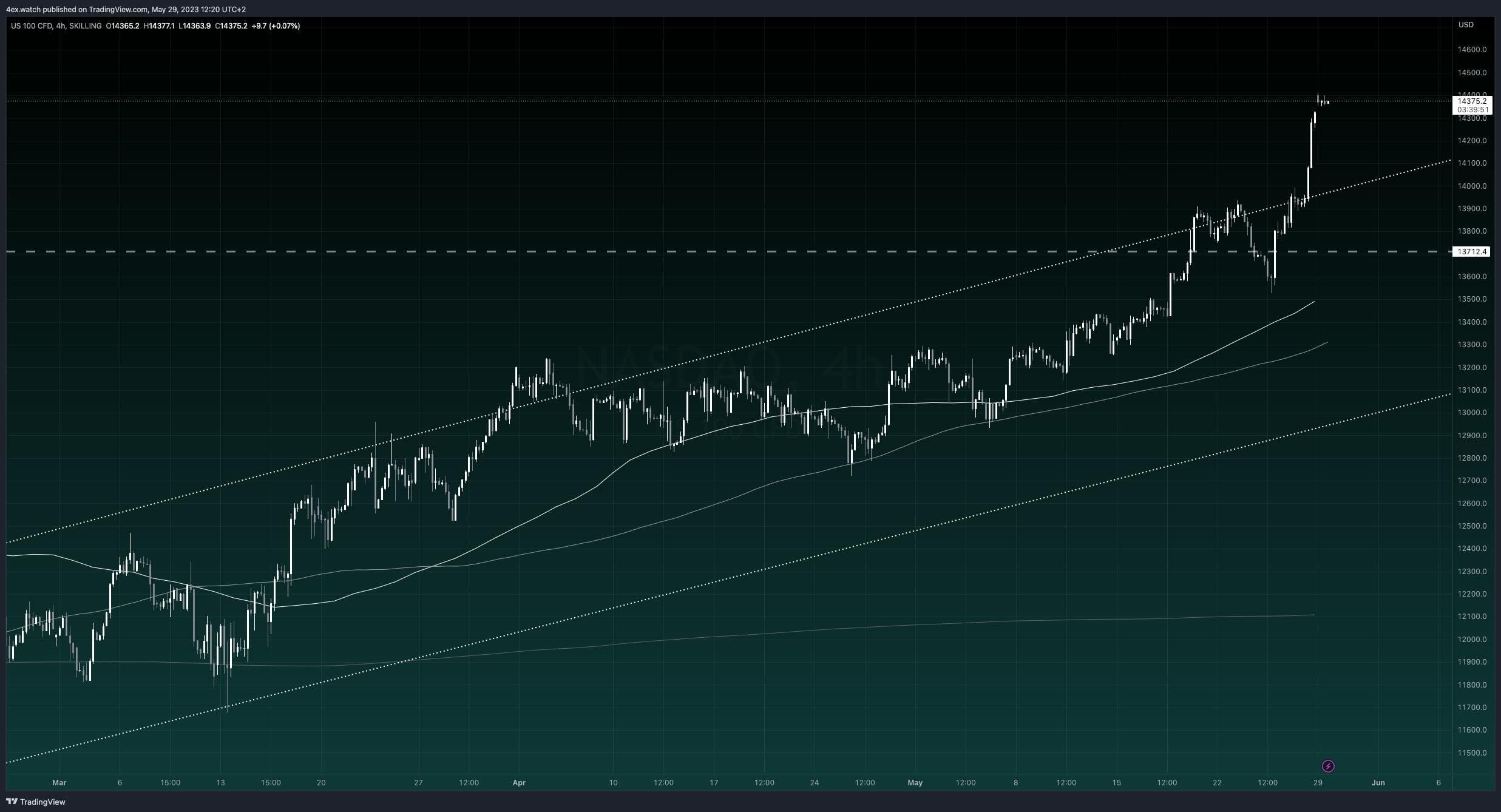This screenshot has height=812, width=1501.
Task: Click the 14100.0 price axis label
Action: (x=1472, y=163)
